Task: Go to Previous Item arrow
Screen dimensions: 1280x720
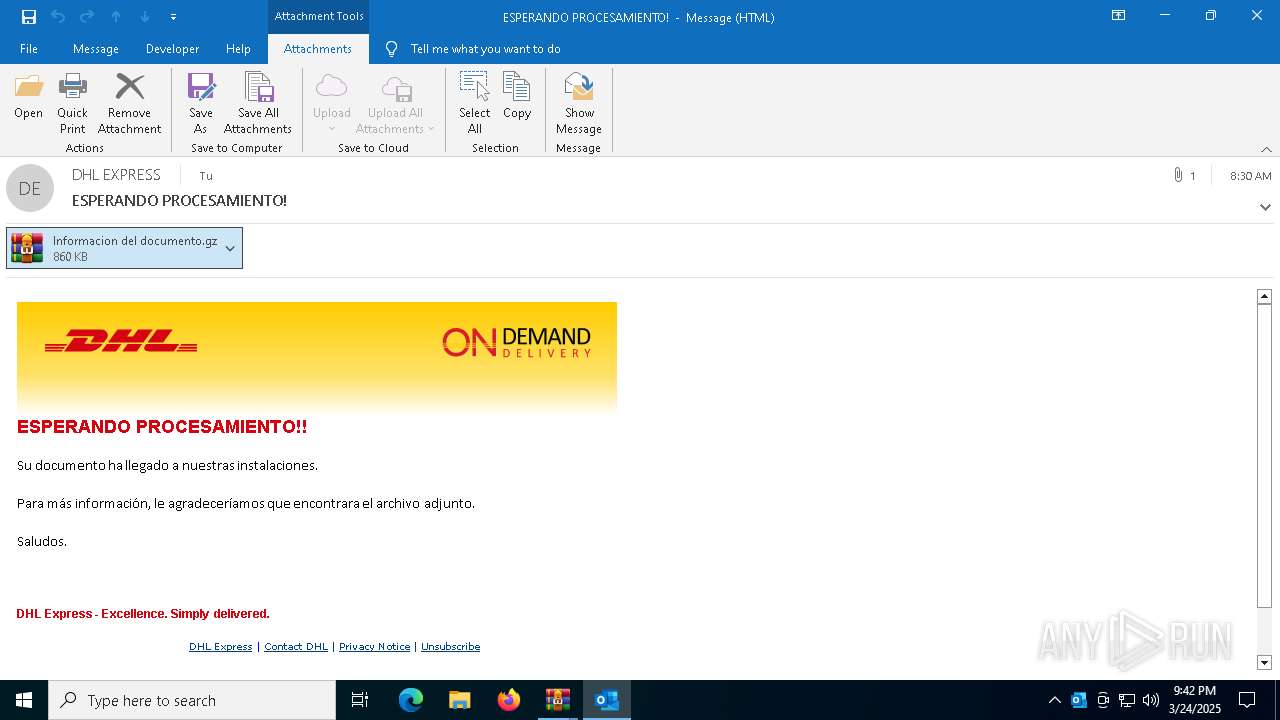Action: click(x=116, y=16)
